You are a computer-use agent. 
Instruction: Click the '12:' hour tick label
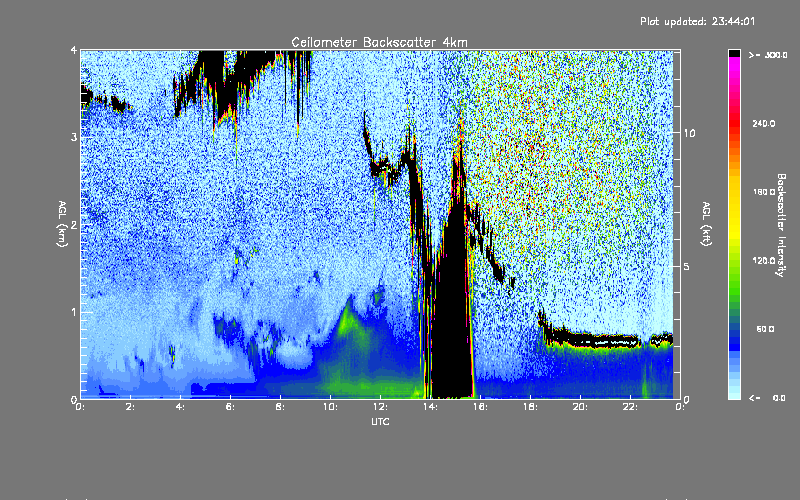pyautogui.click(x=380, y=407)
